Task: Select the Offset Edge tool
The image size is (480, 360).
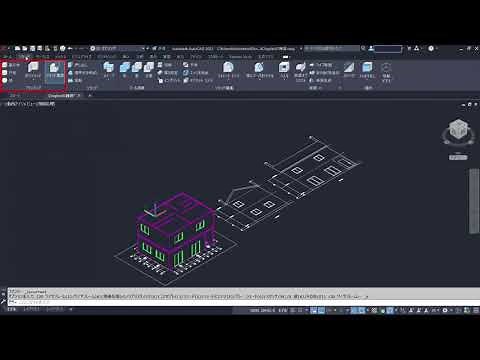Action: (198, 80)
